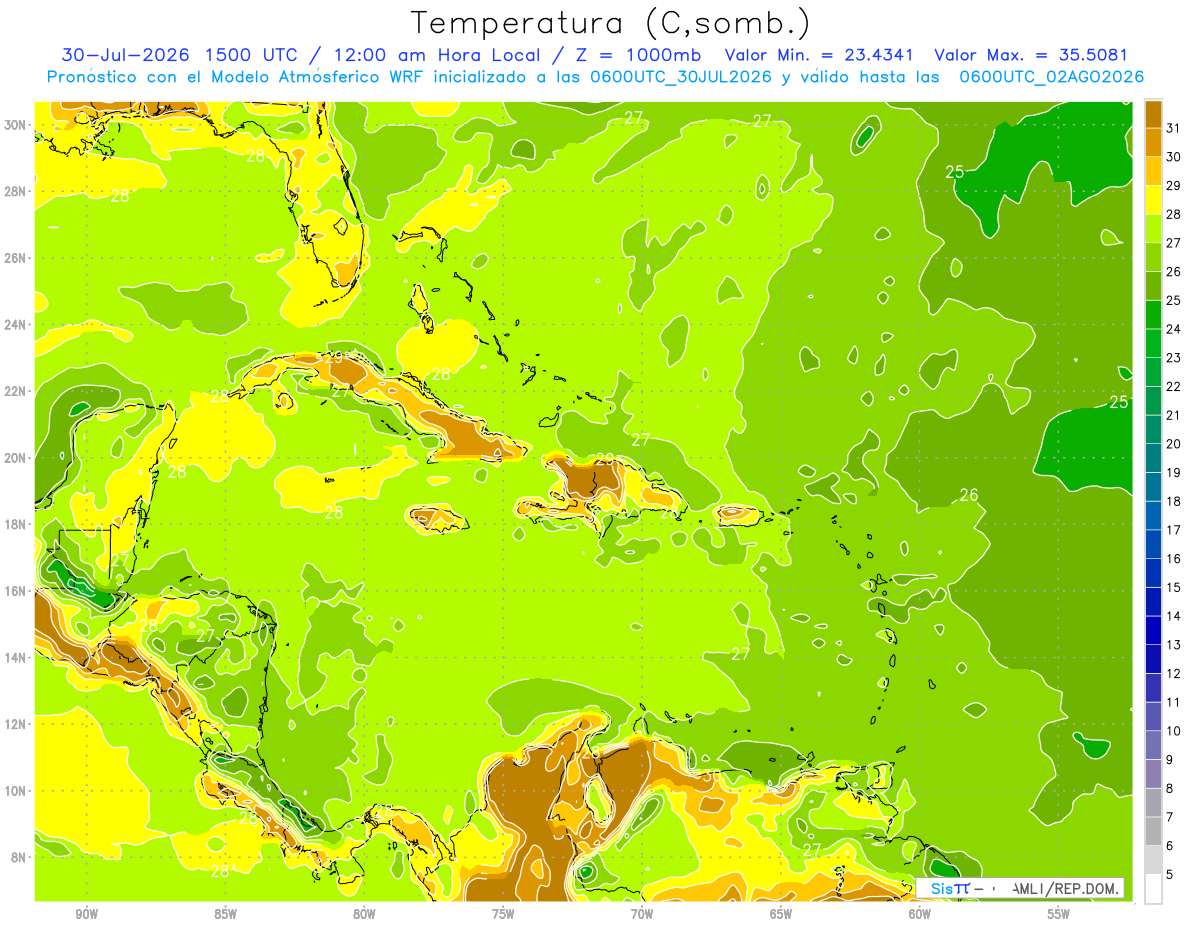Click the '16N' latitude axis label
This screenshot has width=1200, height=927.
pos(17,591)
